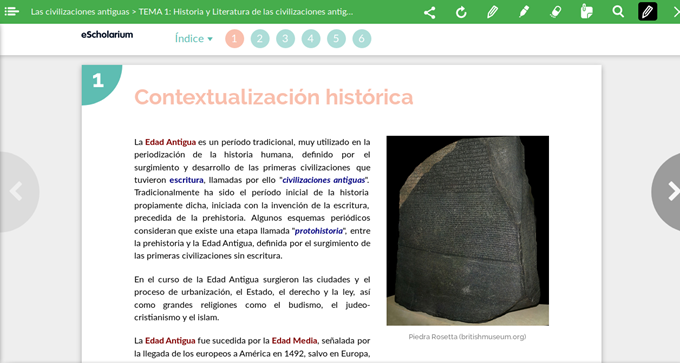Click the breadcrumb 'Las civilizaciones antiguas'
This screenshot has height=363, width=680.
pos(80,12)
